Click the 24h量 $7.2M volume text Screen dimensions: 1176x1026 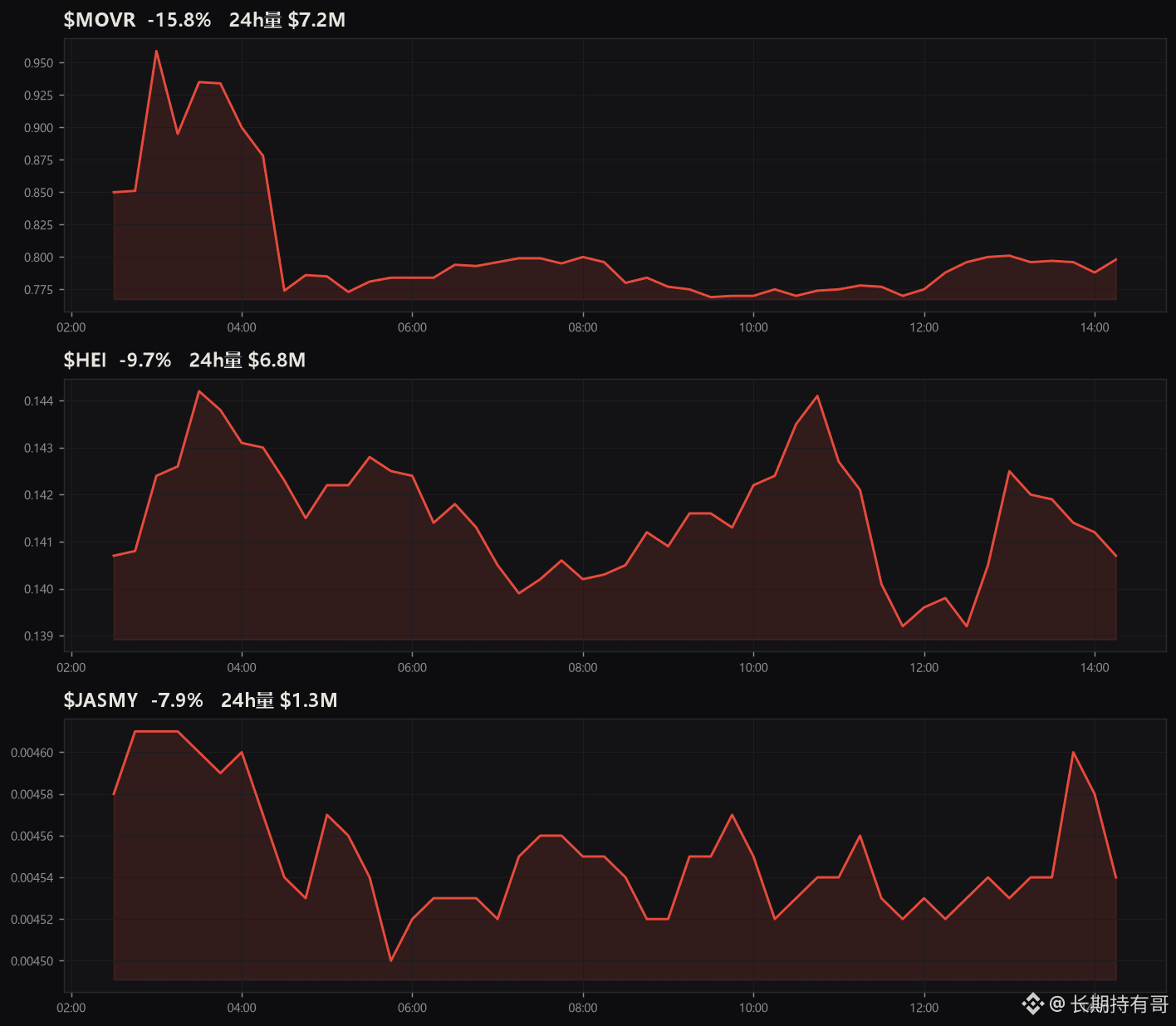pyautogui.click(x=287, y=20)
